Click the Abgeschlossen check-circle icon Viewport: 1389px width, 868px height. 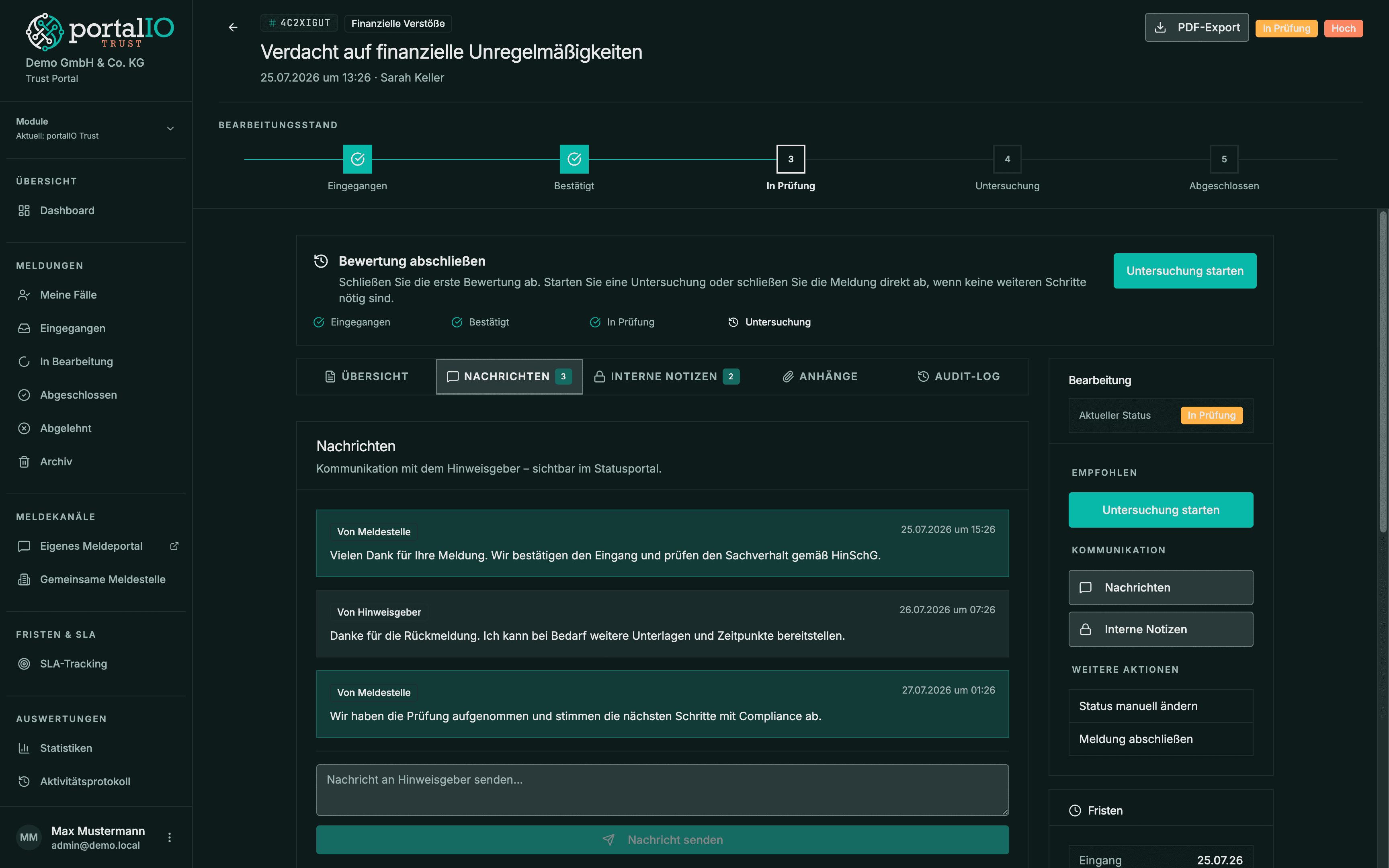24,395
